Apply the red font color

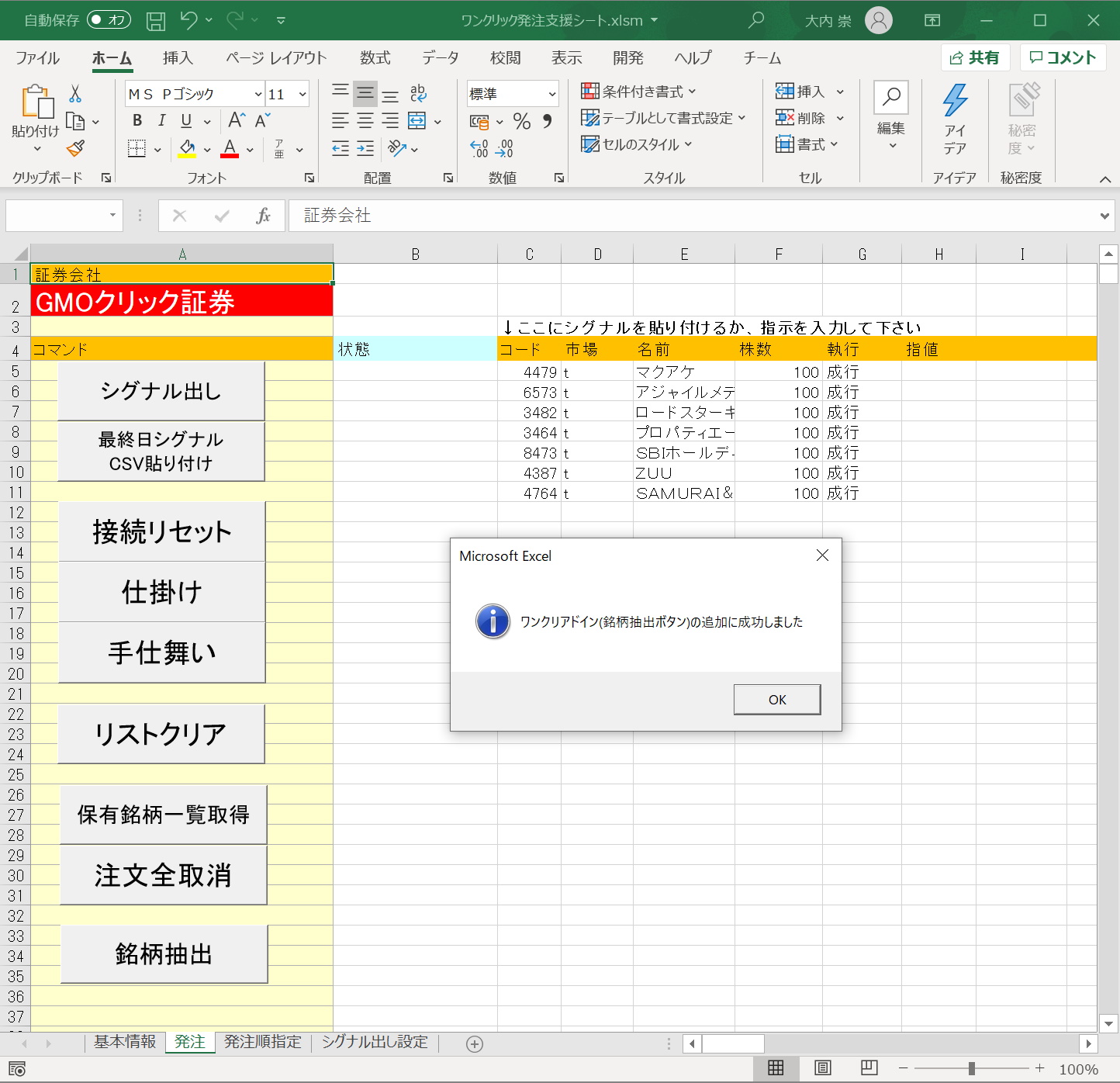(x=230, y=148)
